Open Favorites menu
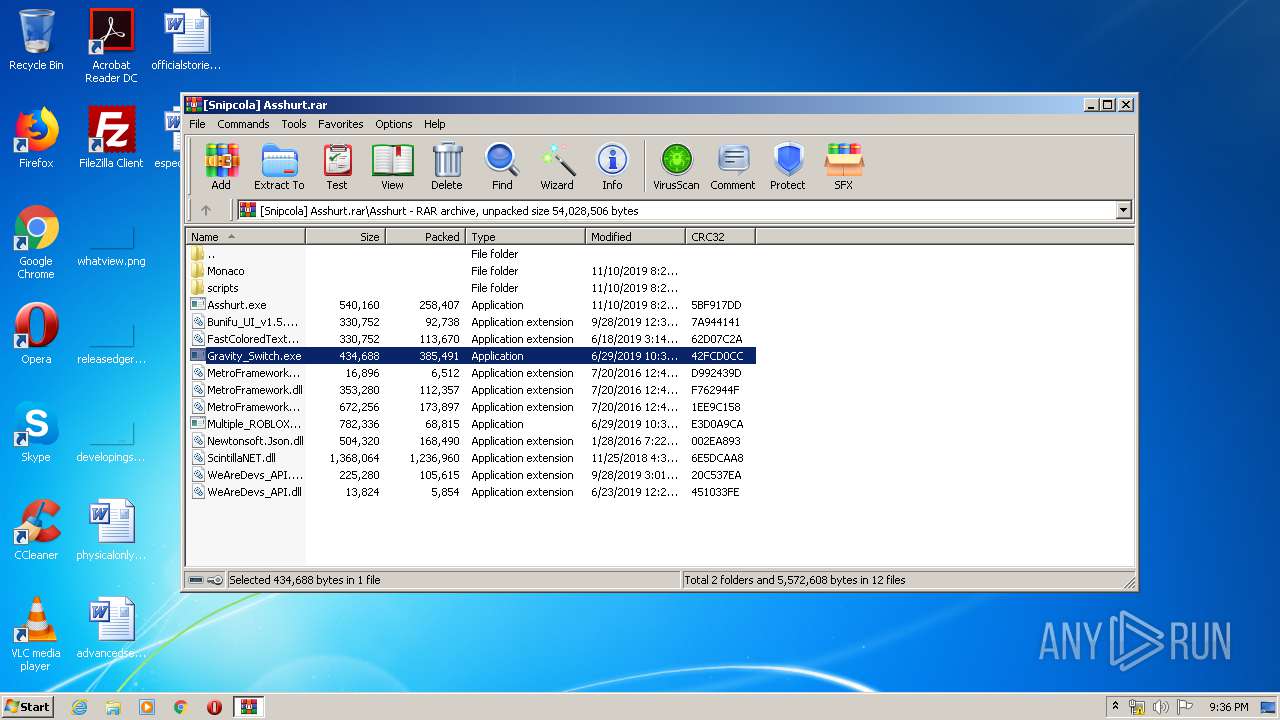This screenshot has width=1280, height=720. (x=341, y=124)
